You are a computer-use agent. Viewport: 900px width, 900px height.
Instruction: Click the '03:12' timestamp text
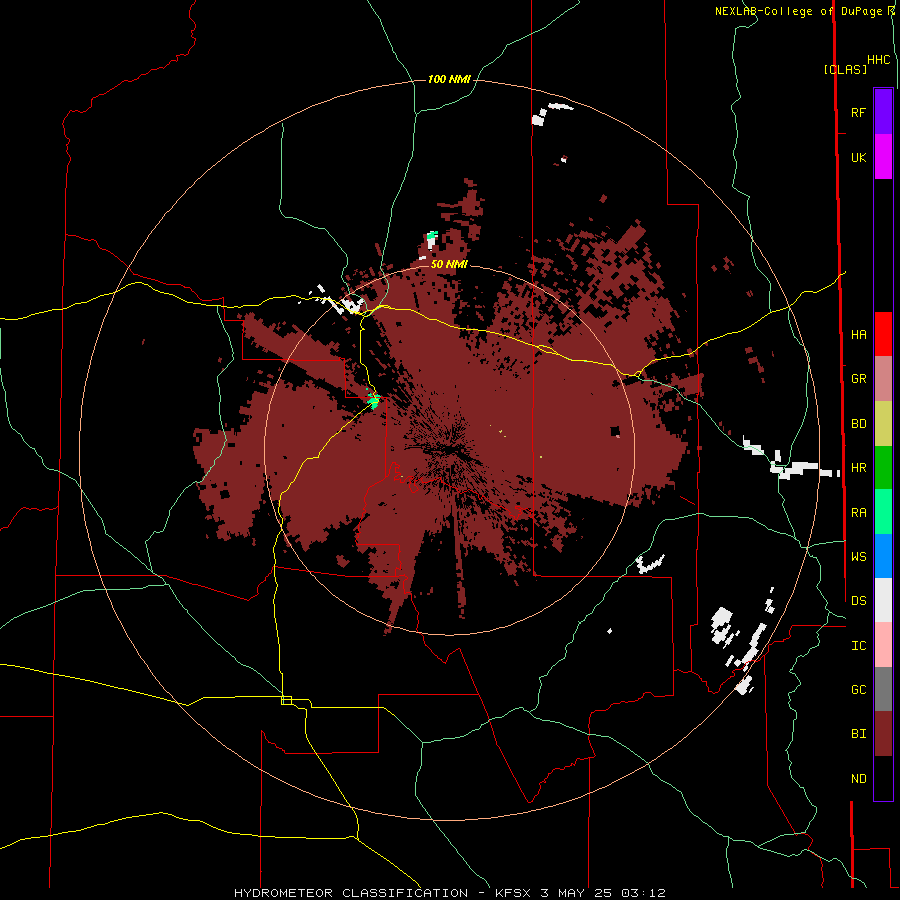(x=643, y=893)
